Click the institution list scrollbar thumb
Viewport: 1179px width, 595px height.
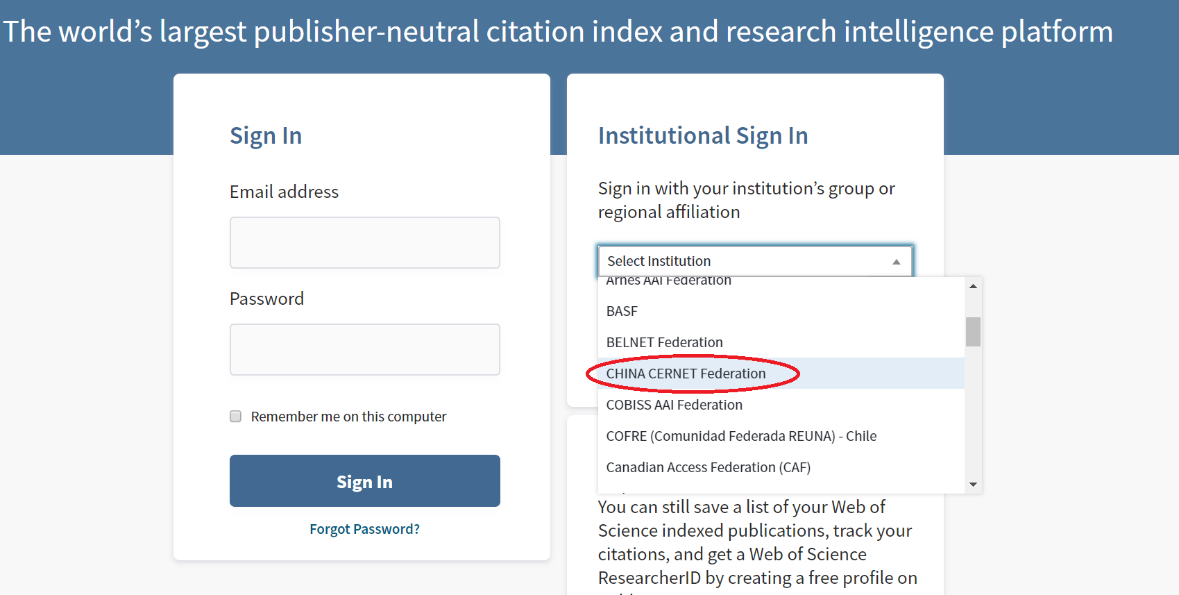tap(973, 331)
